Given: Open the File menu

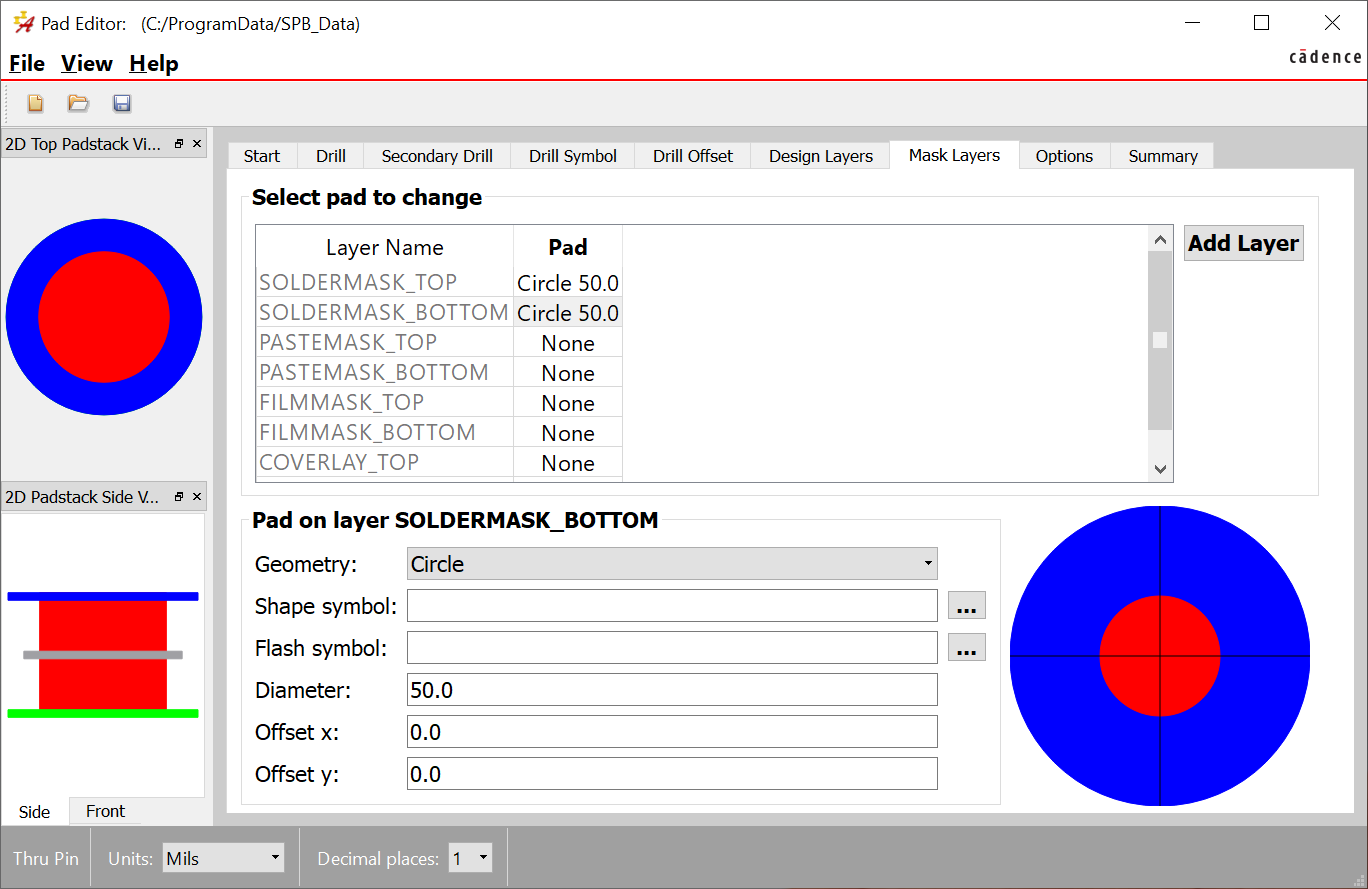Looking at the screenshot, I should (x=27, y=63).
